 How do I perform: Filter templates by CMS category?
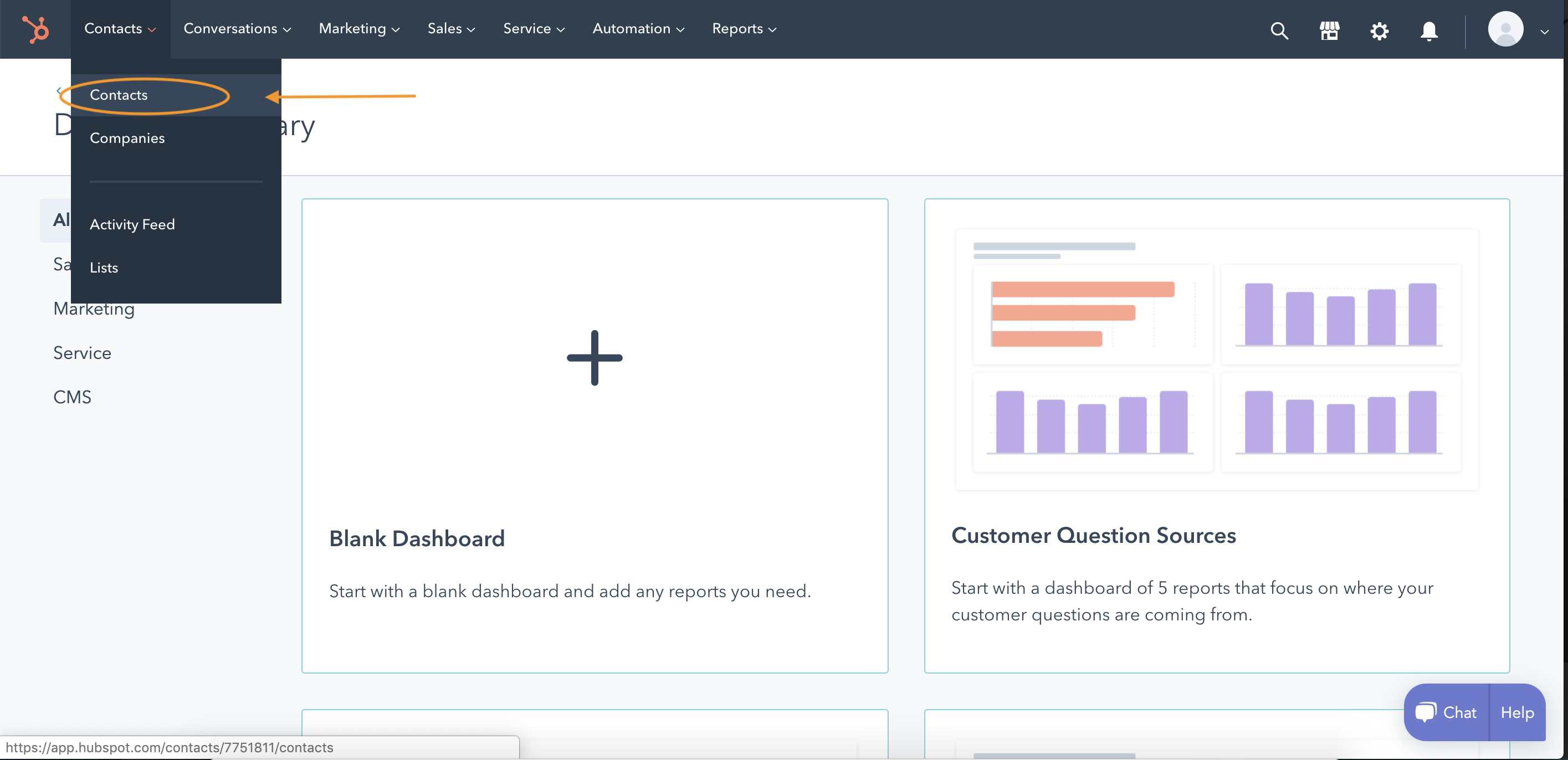[72, 397]
